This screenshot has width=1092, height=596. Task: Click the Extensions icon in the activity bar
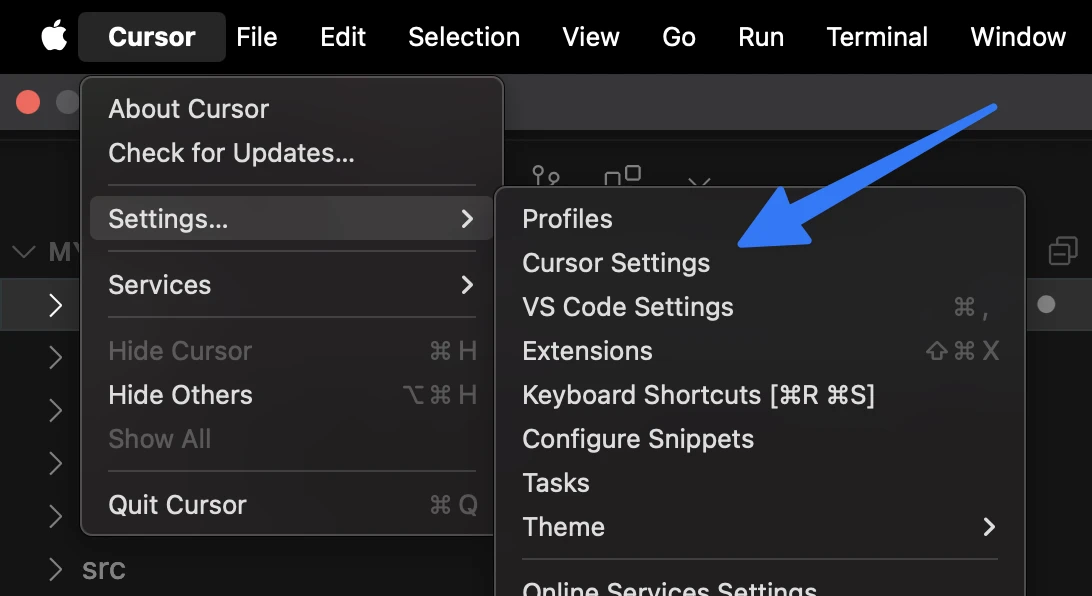622,178
